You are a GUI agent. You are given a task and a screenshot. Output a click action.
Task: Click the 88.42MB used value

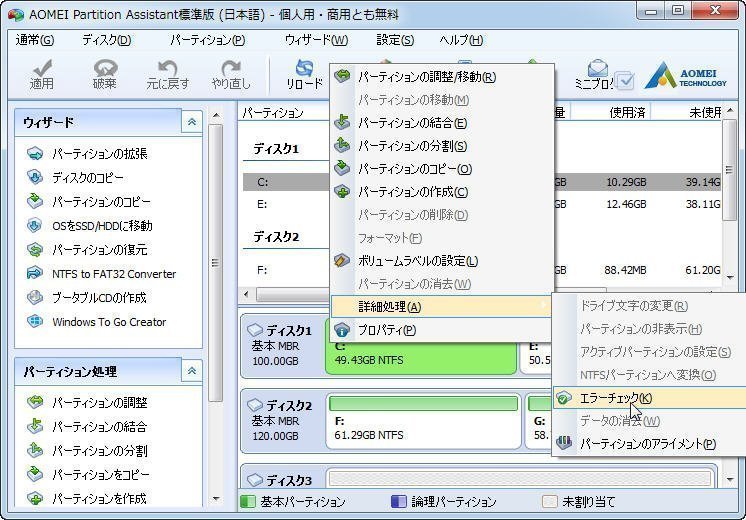(x=625, y=270)
